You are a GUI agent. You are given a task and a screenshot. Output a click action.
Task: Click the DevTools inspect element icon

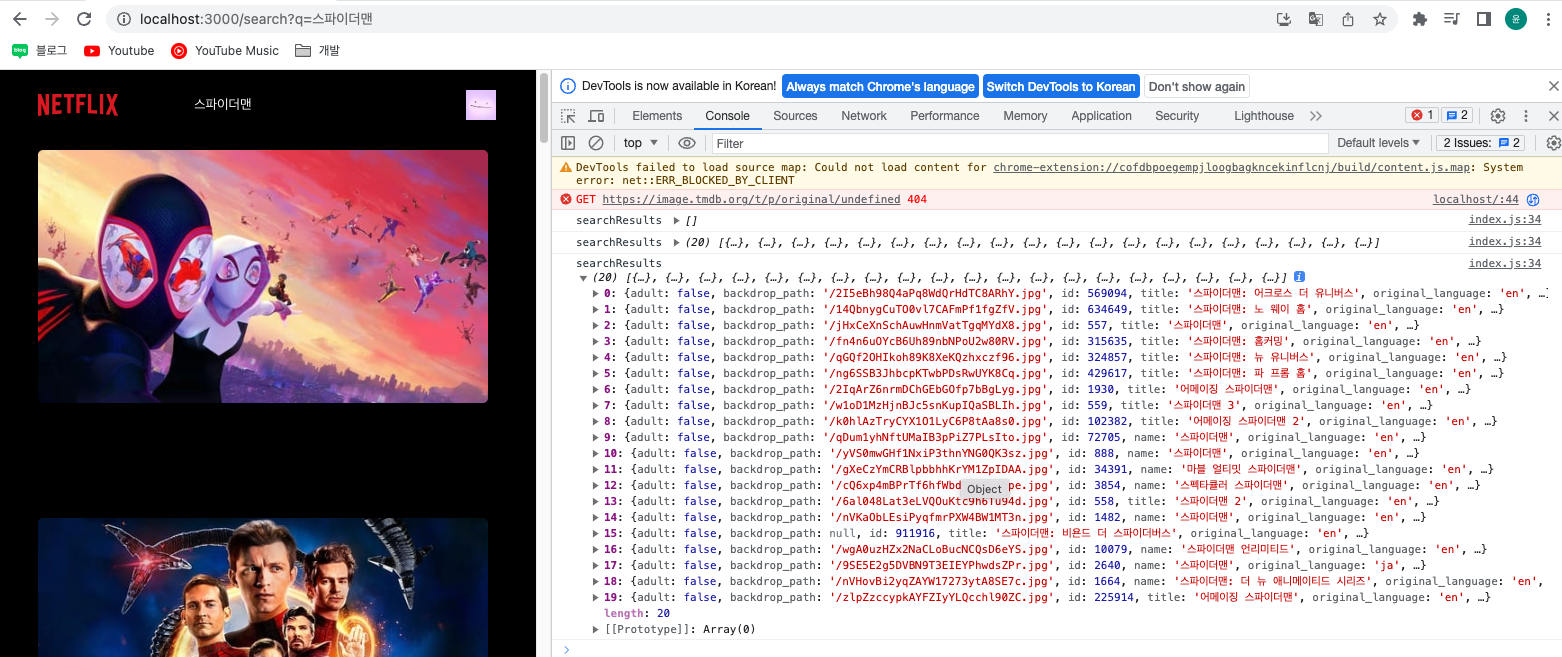pos(568,116)
